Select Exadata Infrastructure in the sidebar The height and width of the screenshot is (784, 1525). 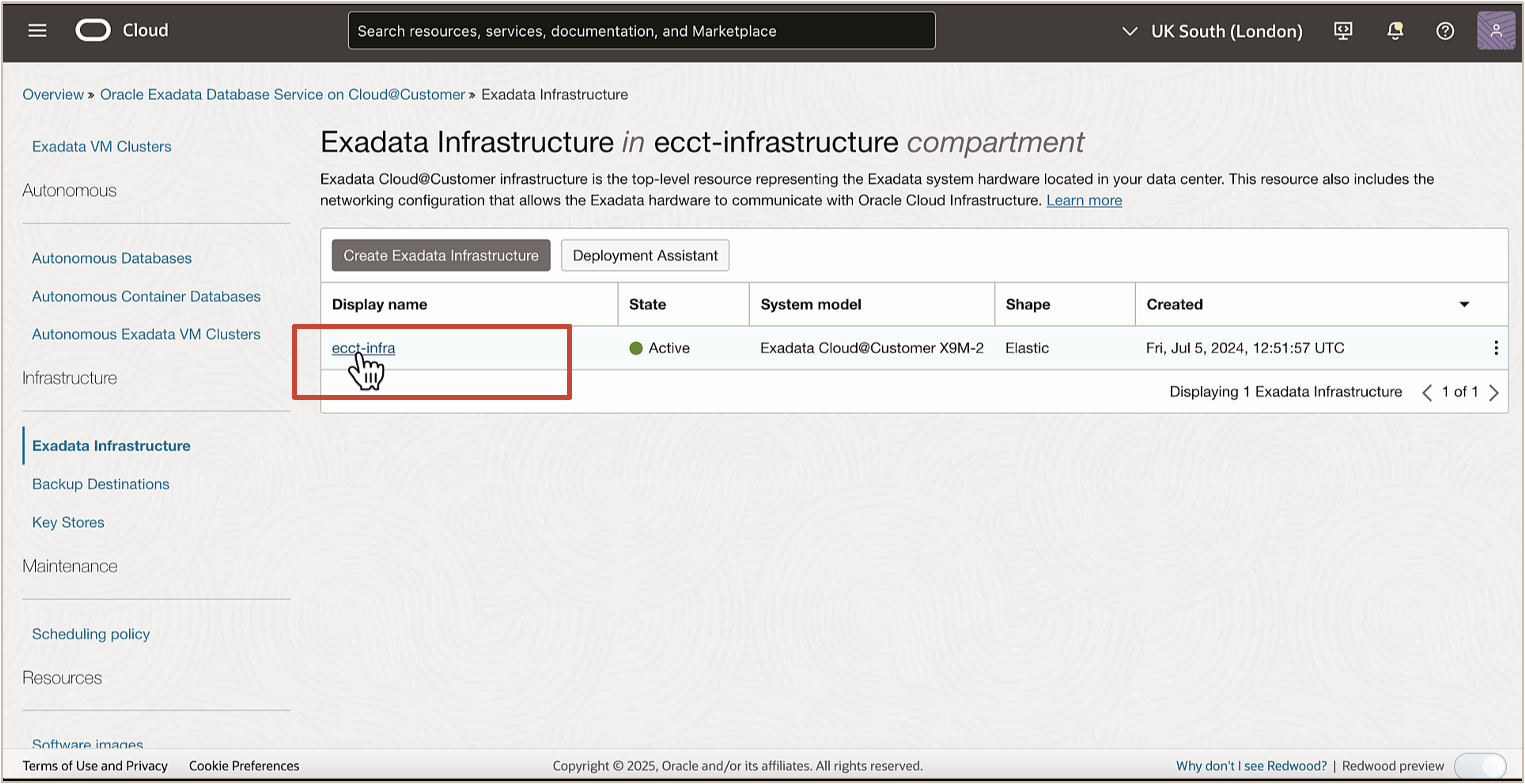(111, 445)
